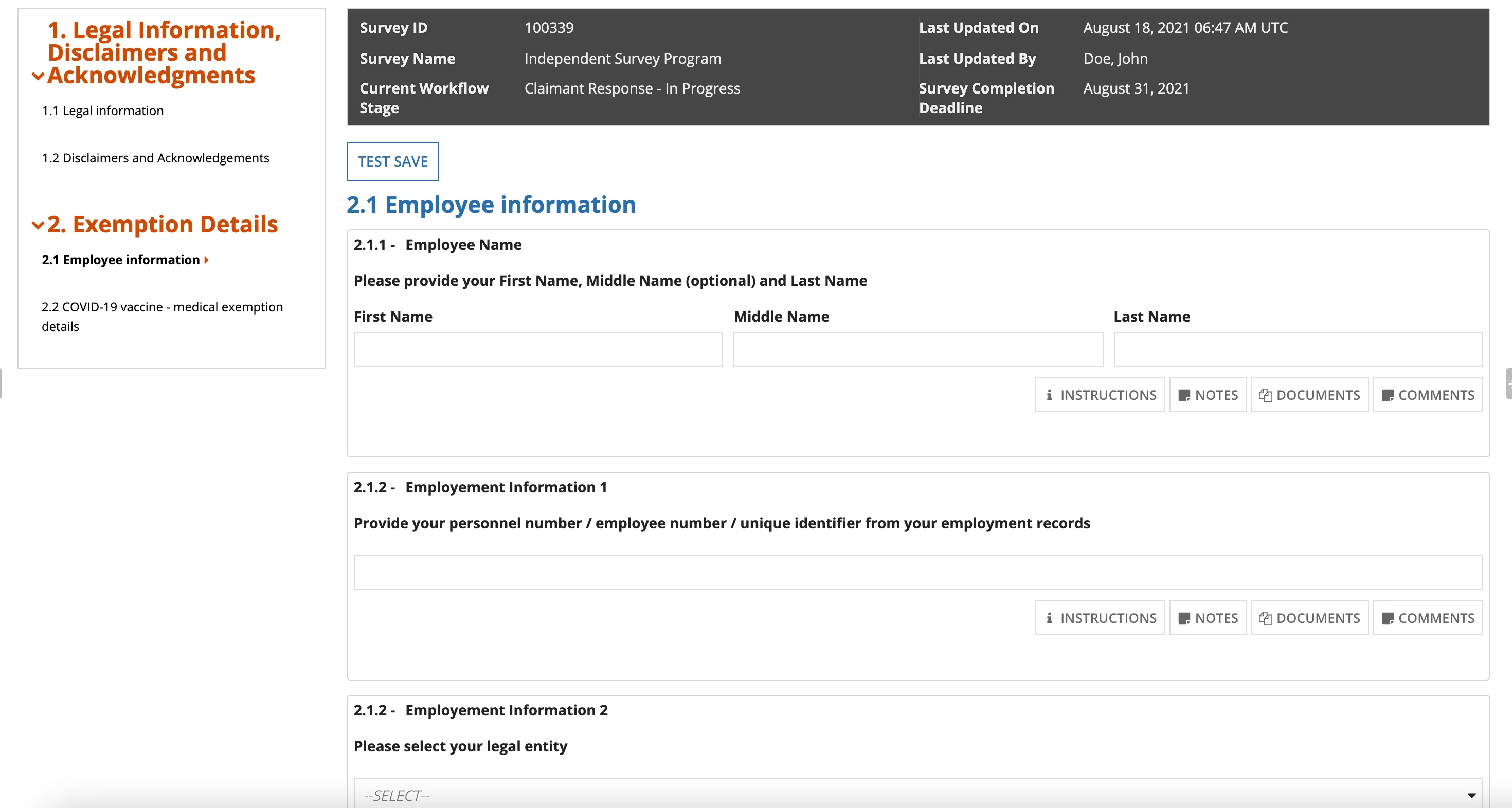Click the Survey ID value 100339
1512x808 pixels.
click(x=549, y=28)
